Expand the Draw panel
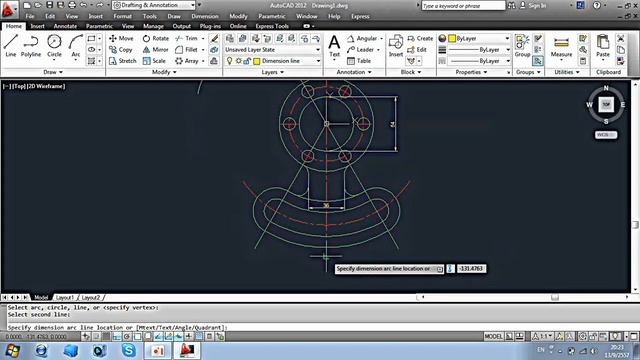The height and width of the screenshot is (360, 640). point(53,72)
